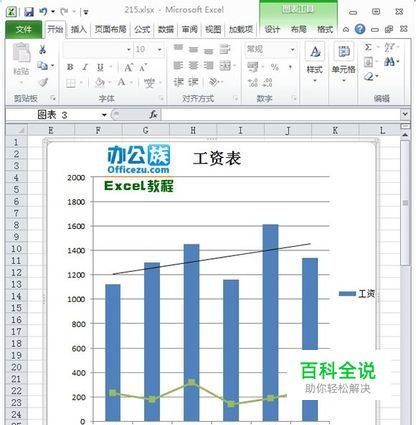This screenshot has height=425, width=416.
Task: Increase font size with larger A
Action: (128, 68)
